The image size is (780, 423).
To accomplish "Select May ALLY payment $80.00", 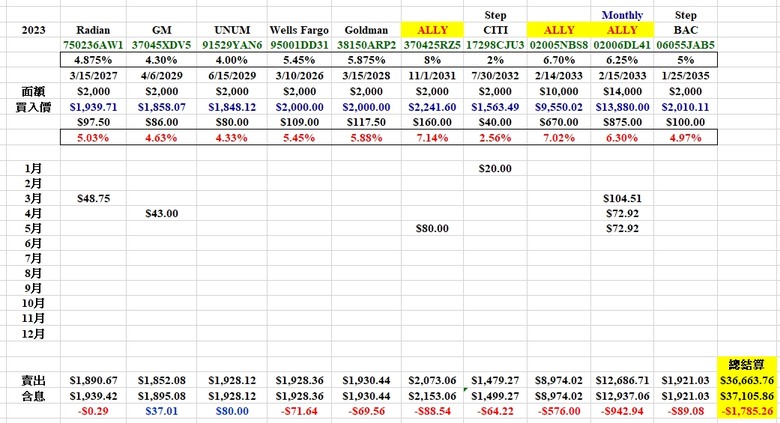I will [432, 228].
